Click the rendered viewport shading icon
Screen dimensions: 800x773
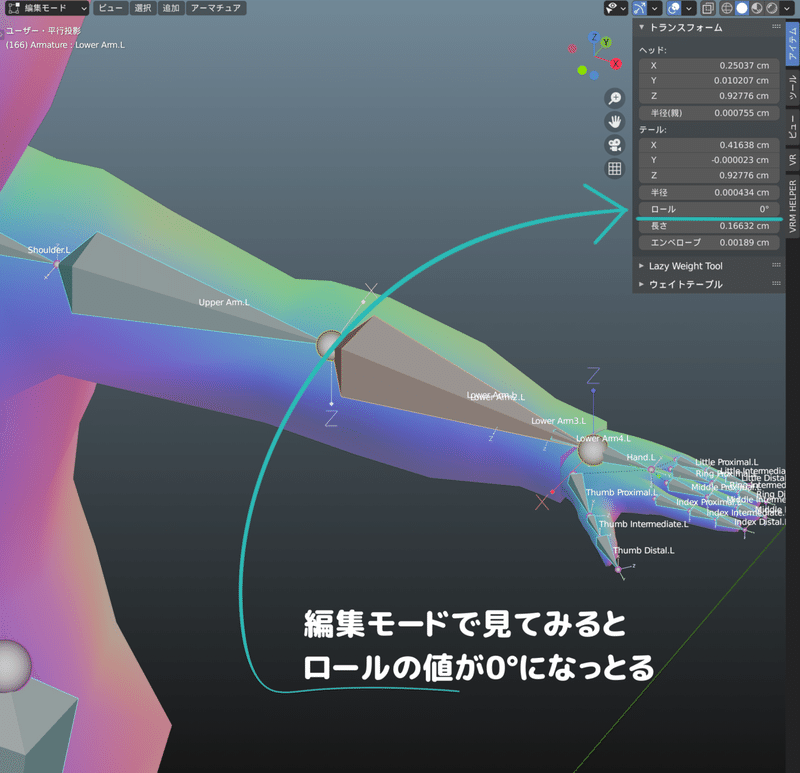tap(770, 9)
